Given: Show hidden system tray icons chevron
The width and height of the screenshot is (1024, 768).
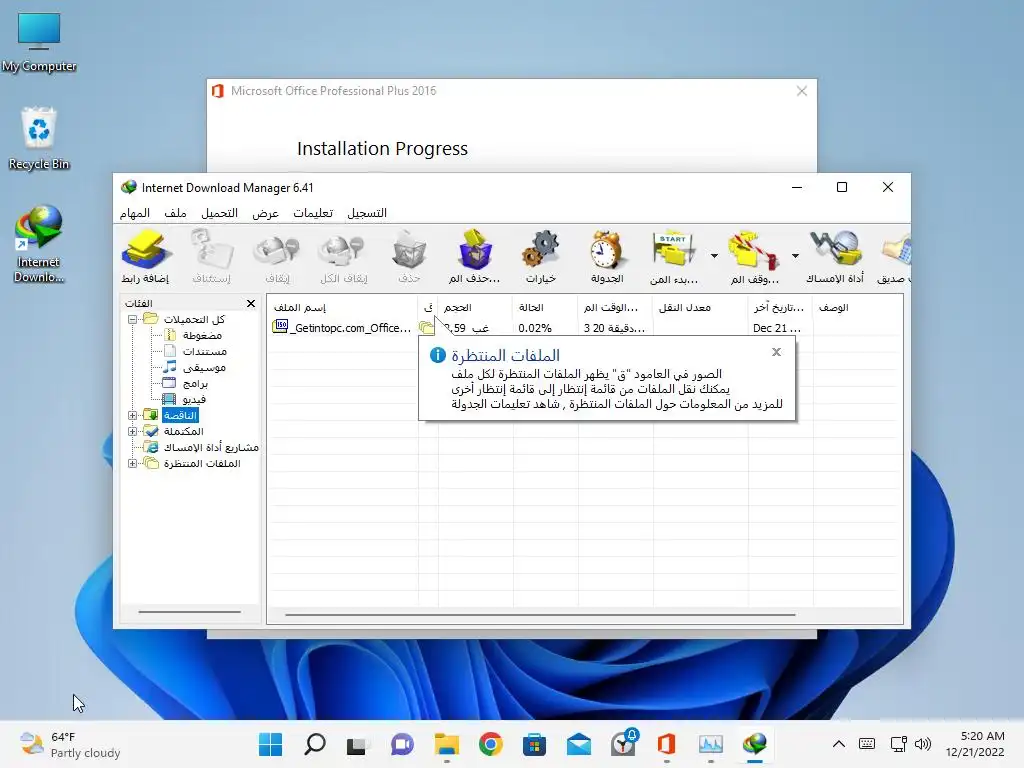Looking at the screenshot, I should tap(839, 744).
